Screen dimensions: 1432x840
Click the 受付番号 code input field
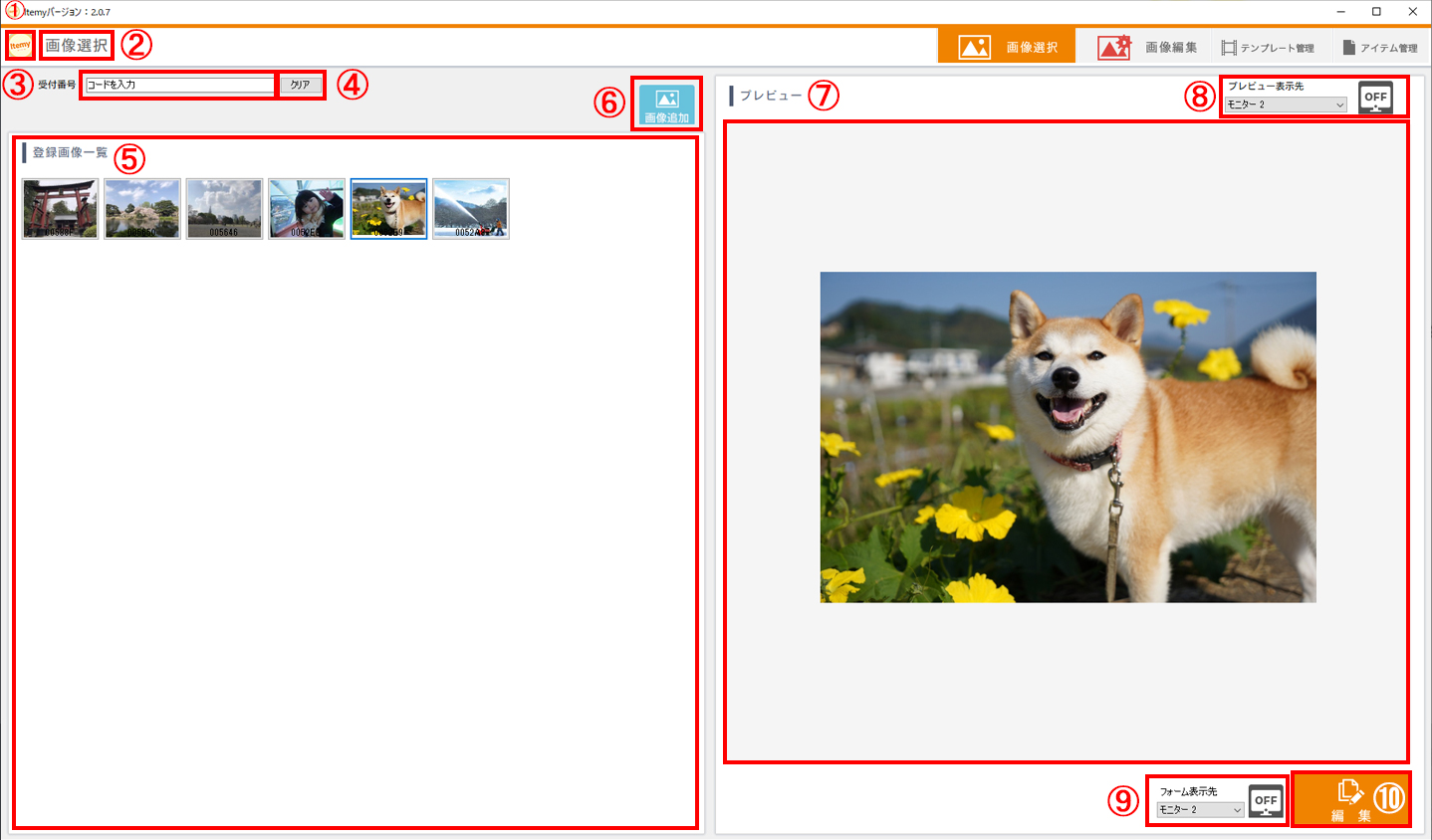(x=179, y=85)
